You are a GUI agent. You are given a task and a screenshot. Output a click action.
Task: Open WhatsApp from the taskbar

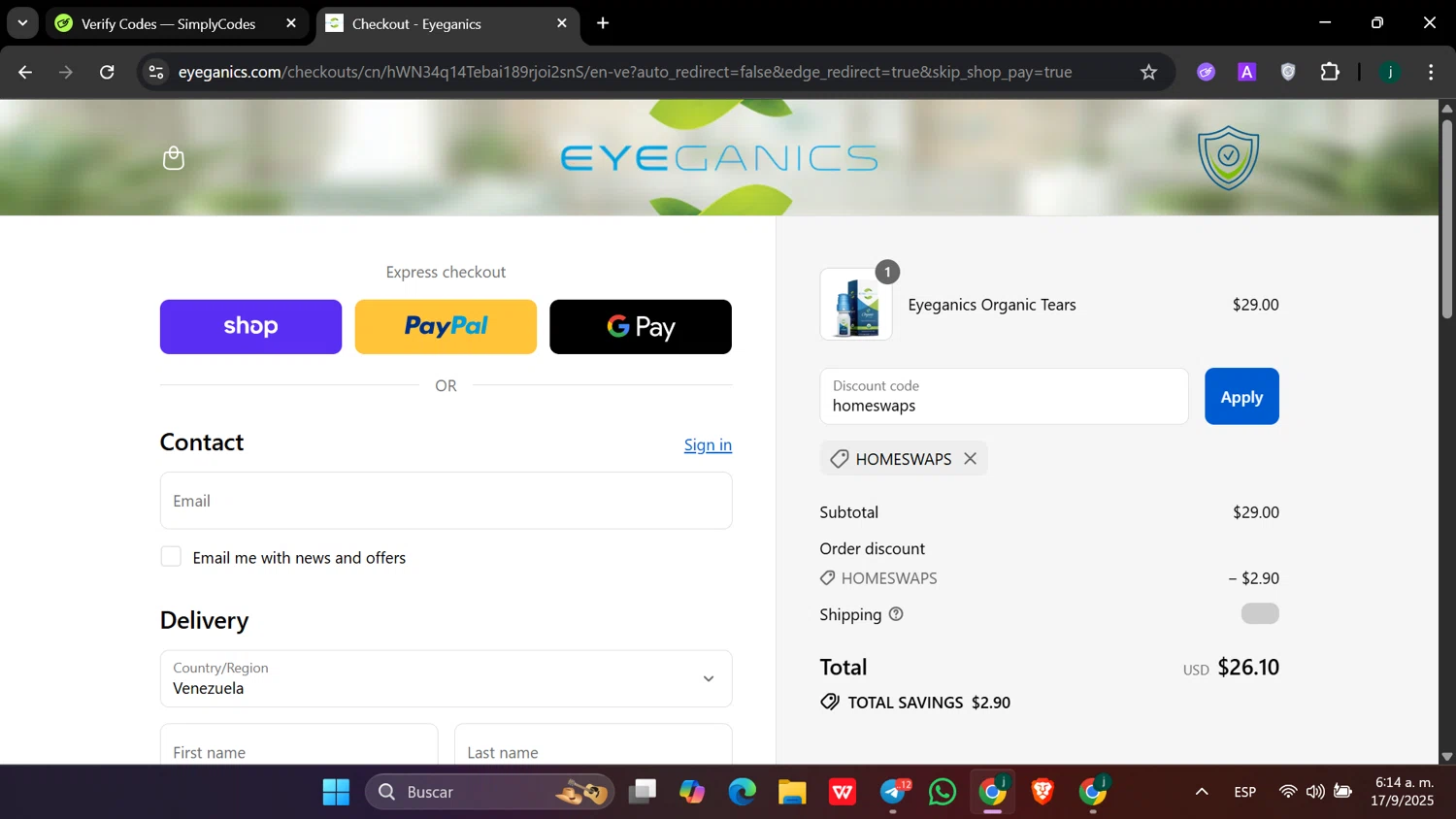[x=943, y=792]
